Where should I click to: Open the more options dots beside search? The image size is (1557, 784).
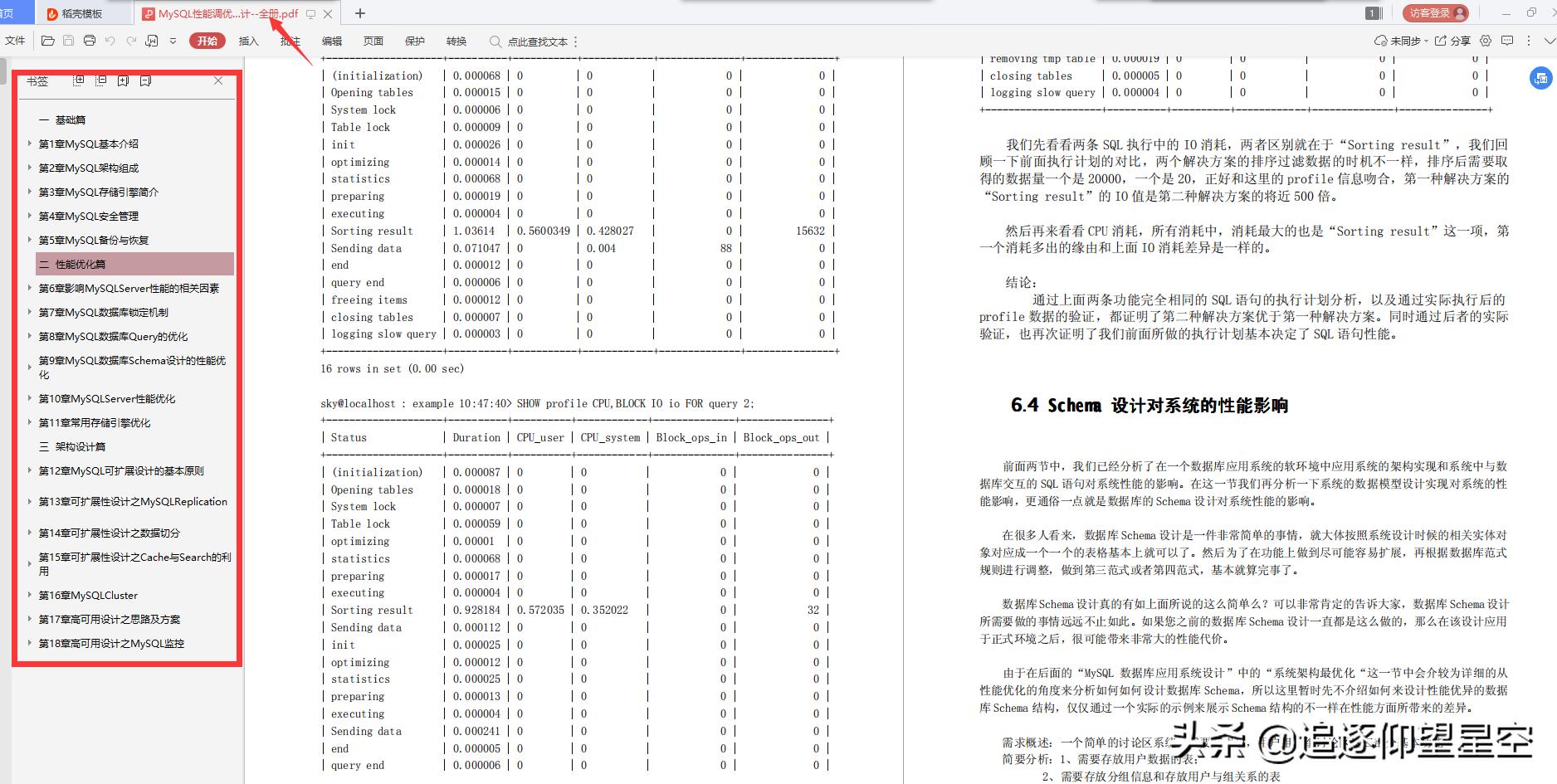[575, 41]
